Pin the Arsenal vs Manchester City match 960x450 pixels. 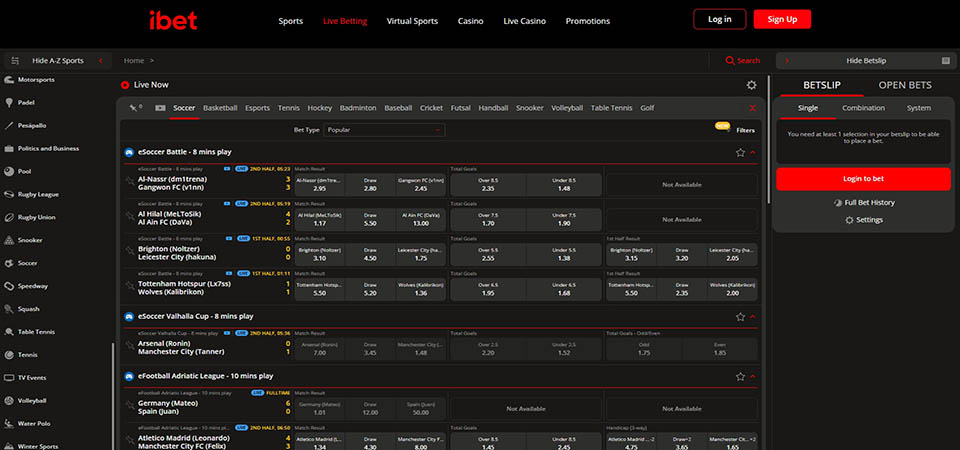point(129,346)
